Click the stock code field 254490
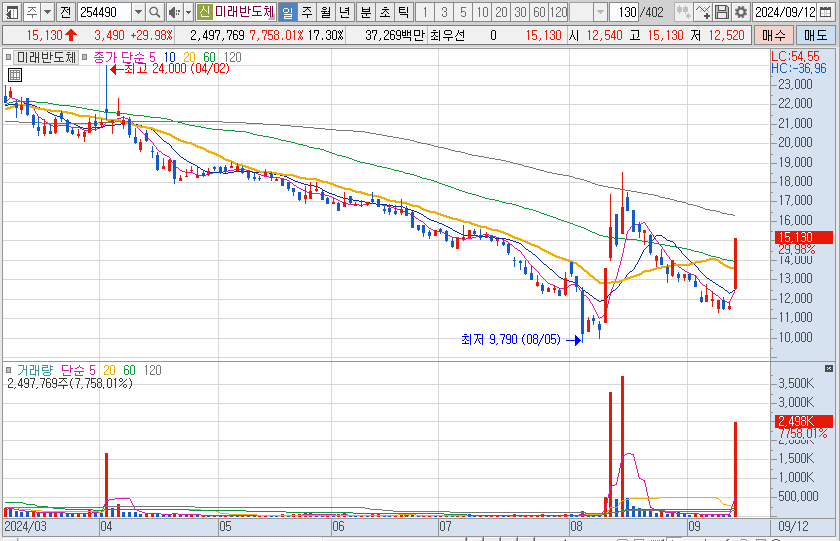This screenshot has width=840, height=541. pos(105,12)
